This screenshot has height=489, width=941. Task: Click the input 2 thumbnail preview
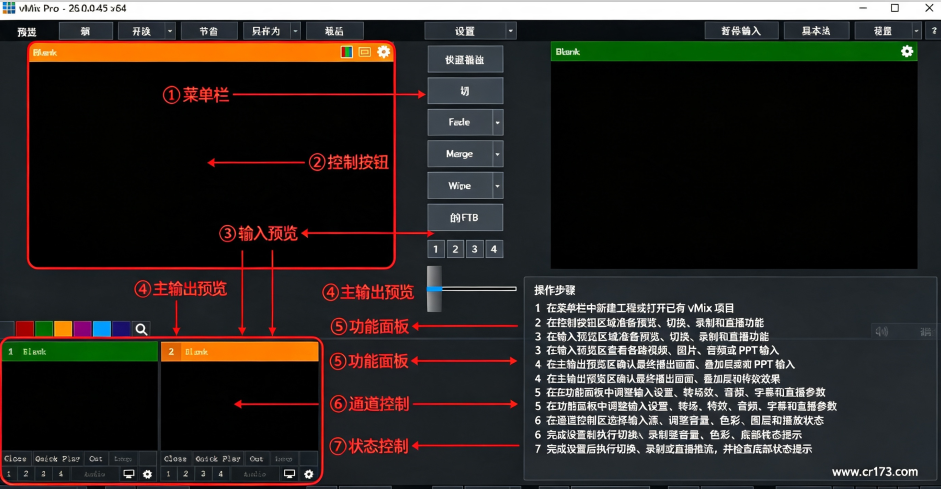tap(240, 406)
